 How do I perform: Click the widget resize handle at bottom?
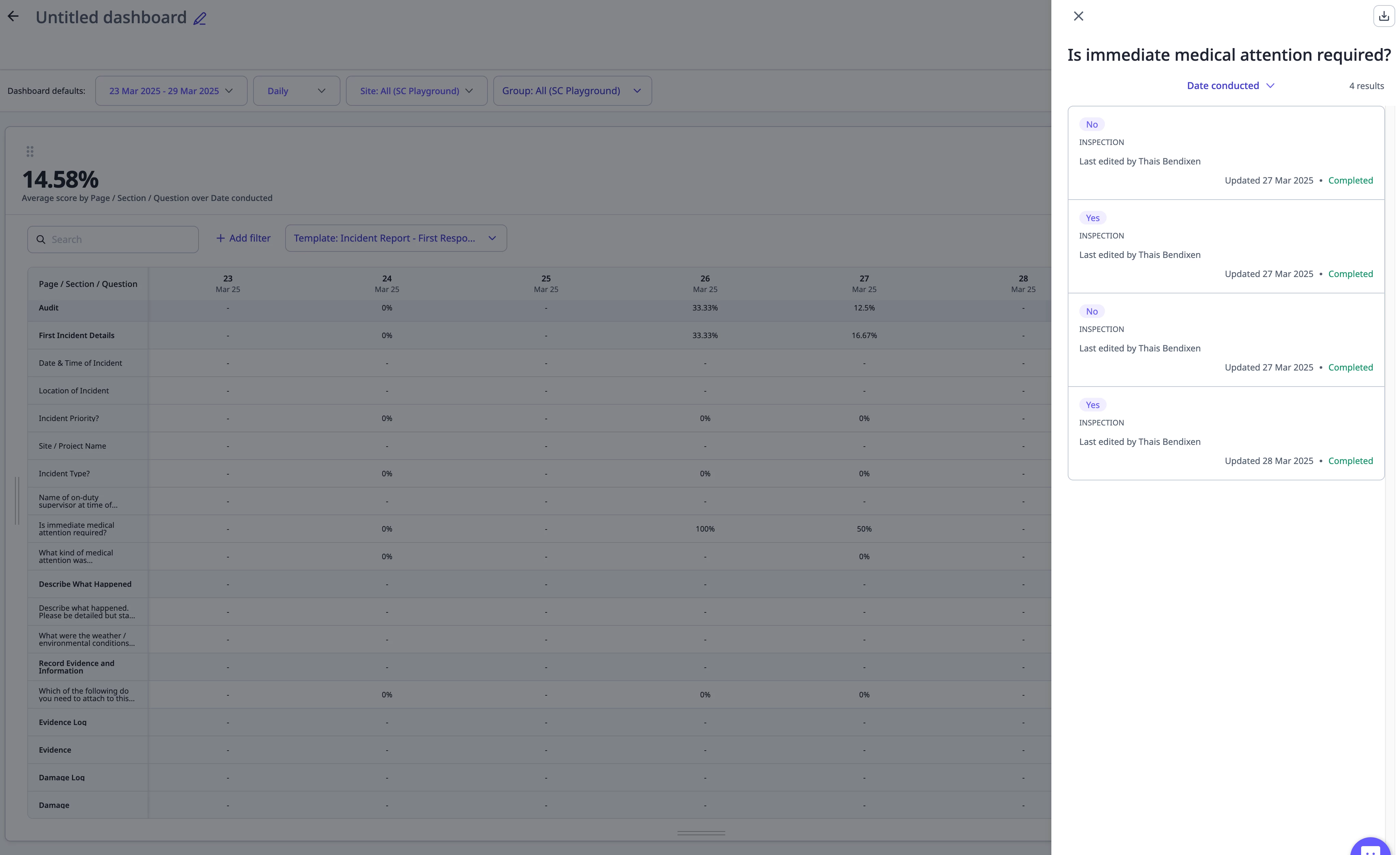coord(701,833)
